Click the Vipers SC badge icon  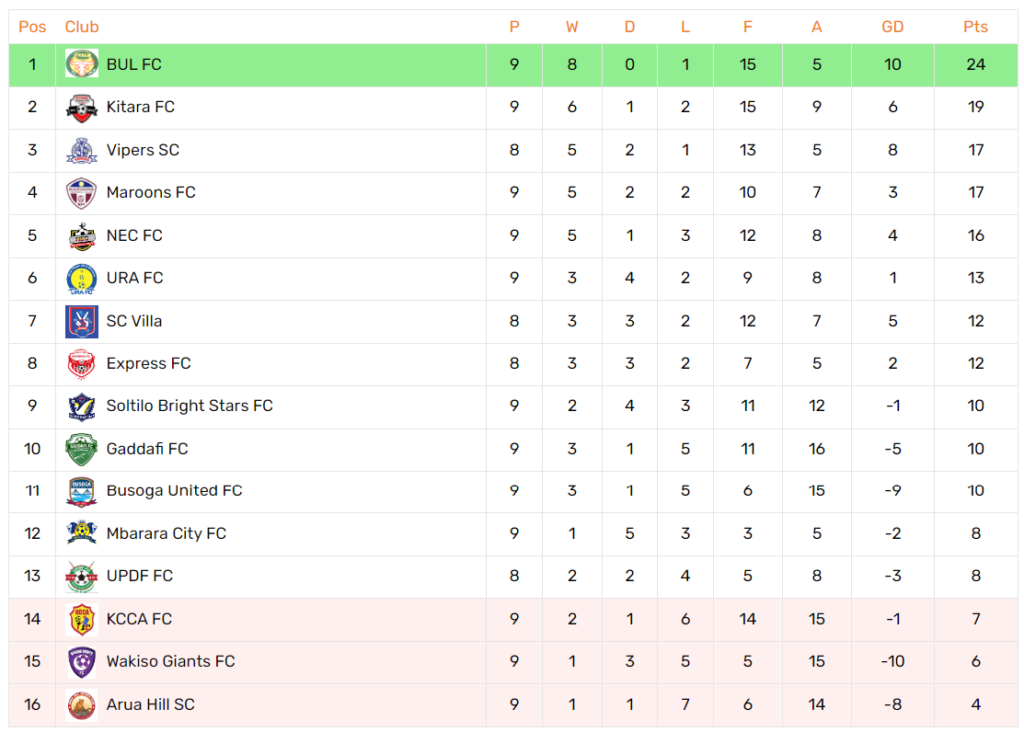click(82, 150)
